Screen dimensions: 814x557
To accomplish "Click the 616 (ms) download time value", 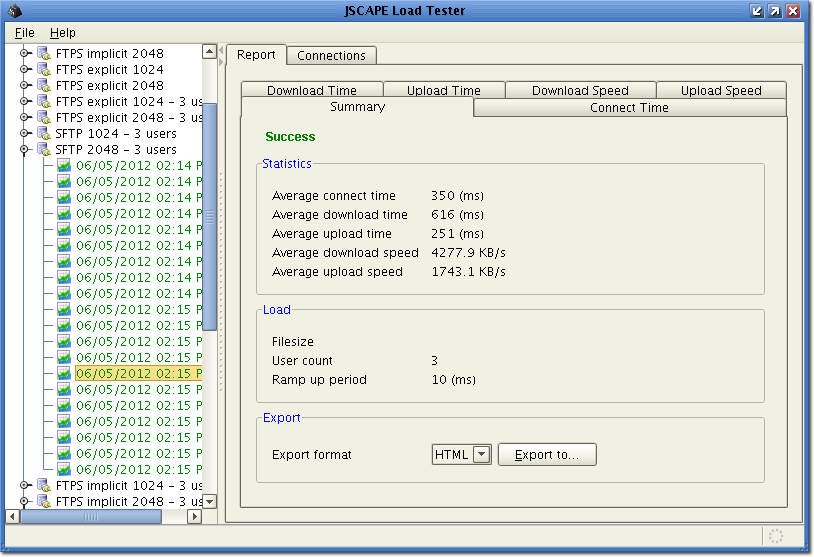I will (457, 215).
